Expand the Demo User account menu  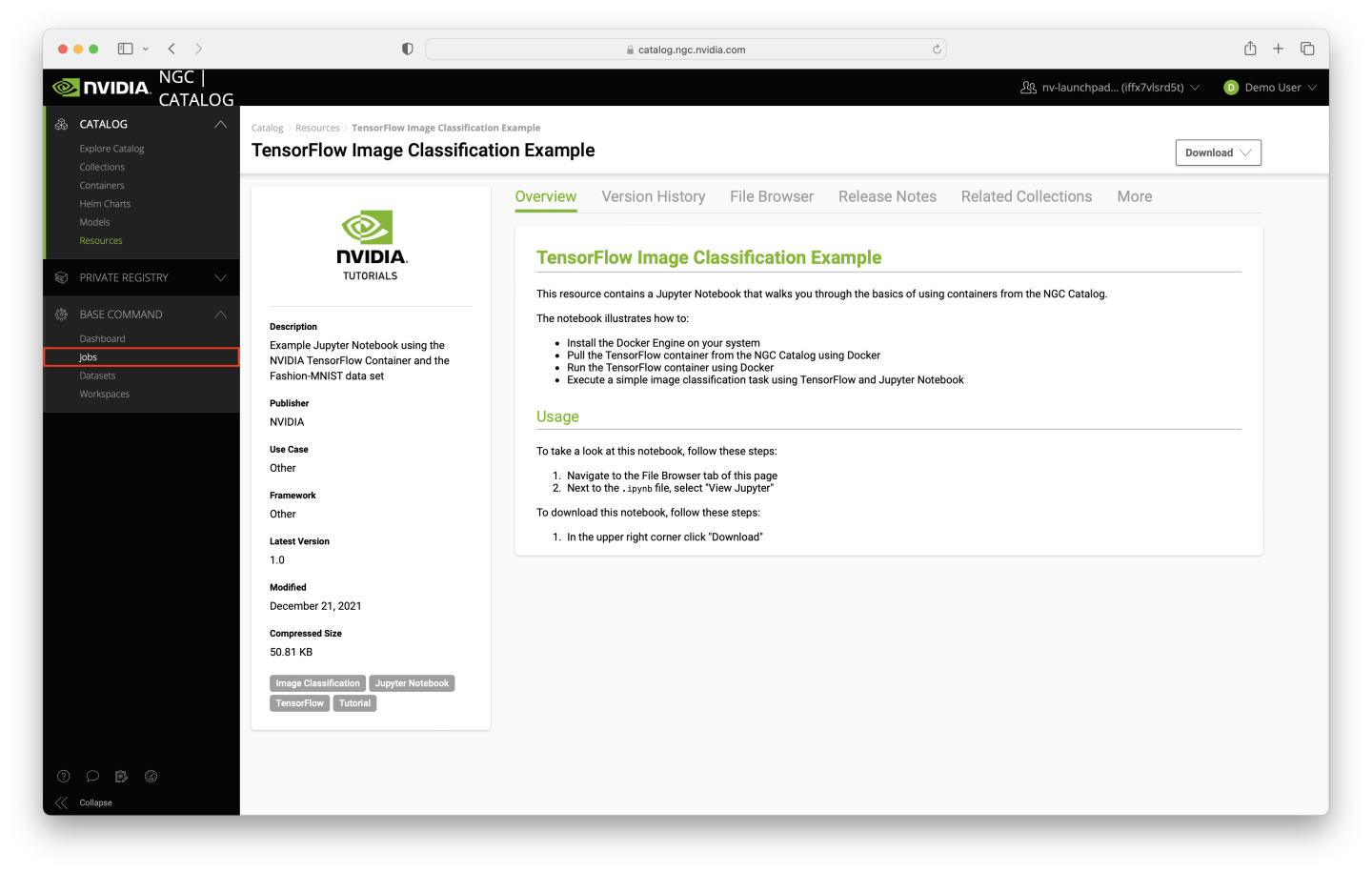click(1270, 87)
